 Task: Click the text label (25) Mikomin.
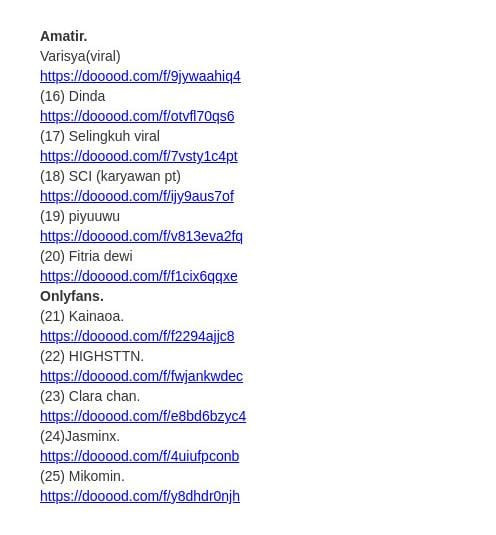pyautogui.click(x=82, y=476)
